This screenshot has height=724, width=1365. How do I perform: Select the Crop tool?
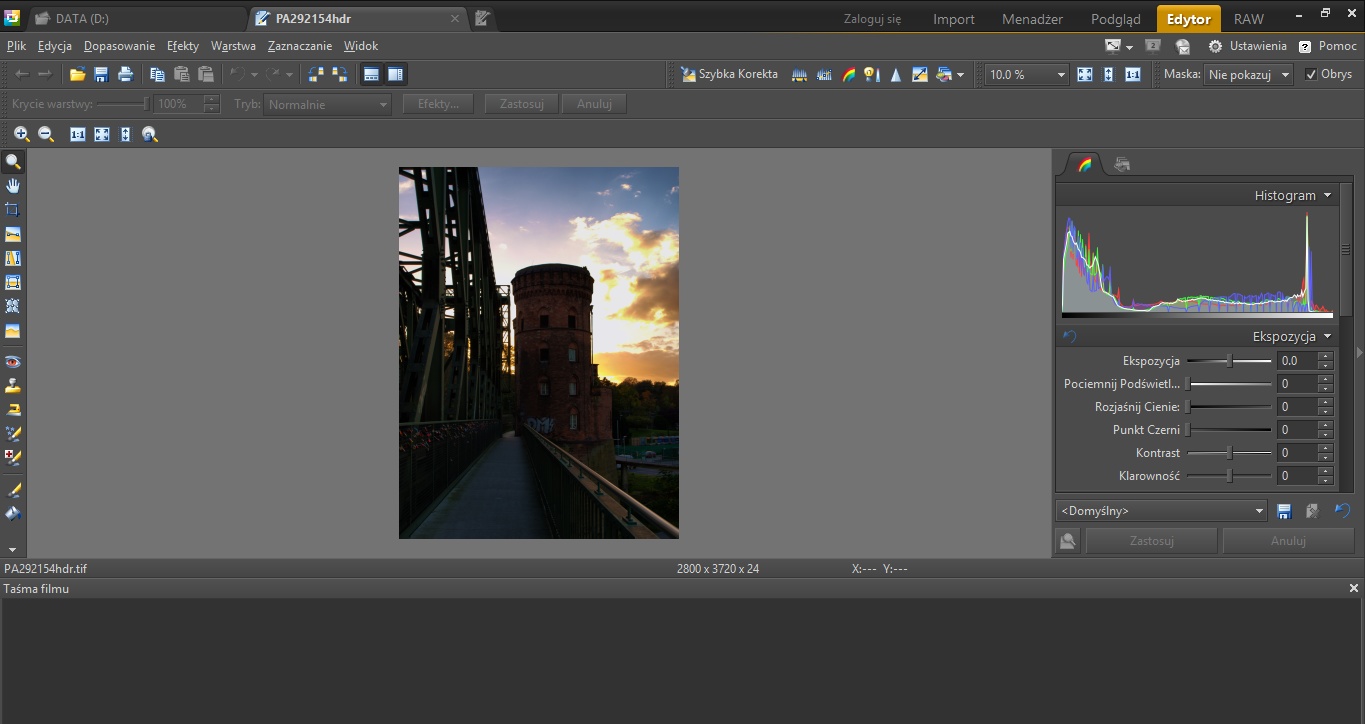coord(13,210)
